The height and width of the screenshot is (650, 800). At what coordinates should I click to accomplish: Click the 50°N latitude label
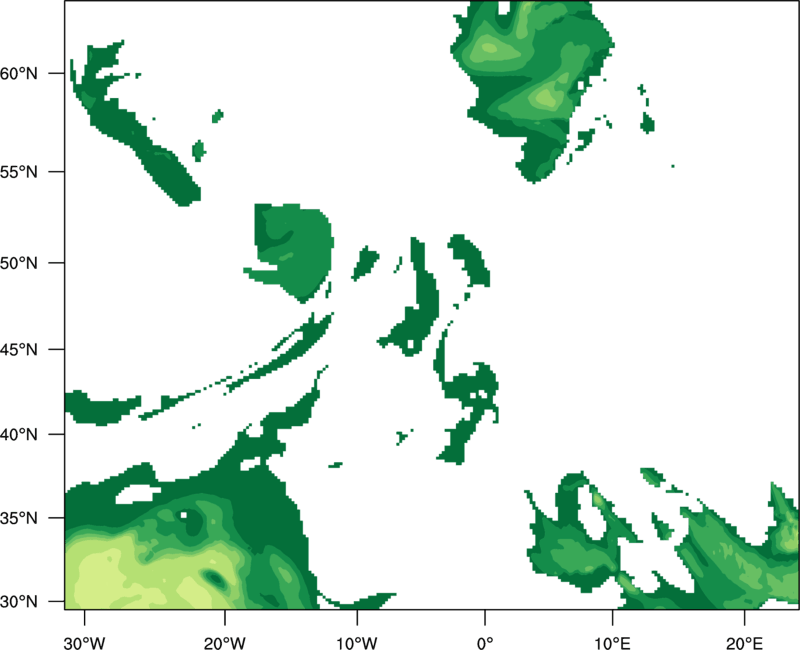click(19, 263)
